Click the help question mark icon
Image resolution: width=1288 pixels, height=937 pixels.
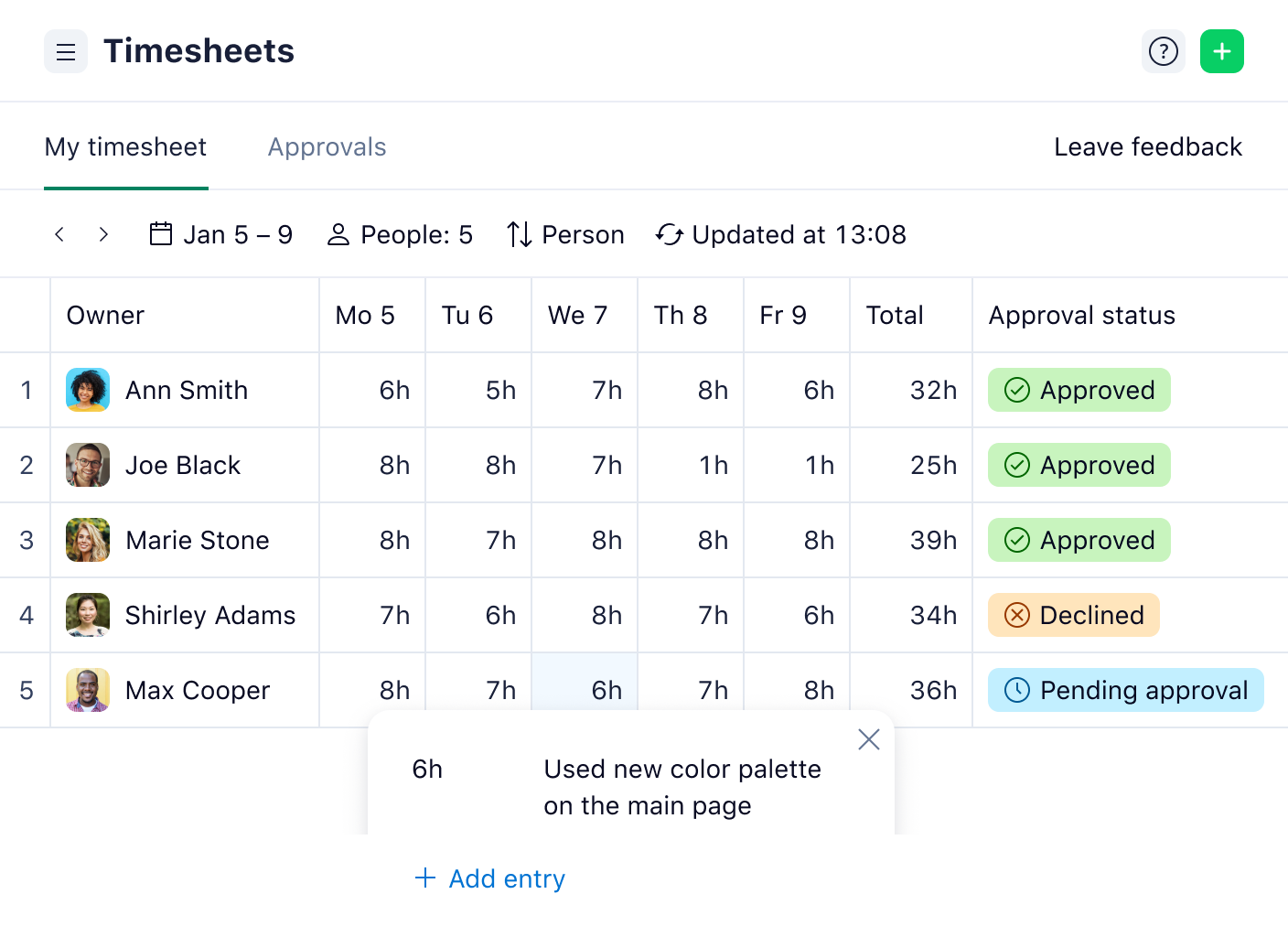[1163, 51]
